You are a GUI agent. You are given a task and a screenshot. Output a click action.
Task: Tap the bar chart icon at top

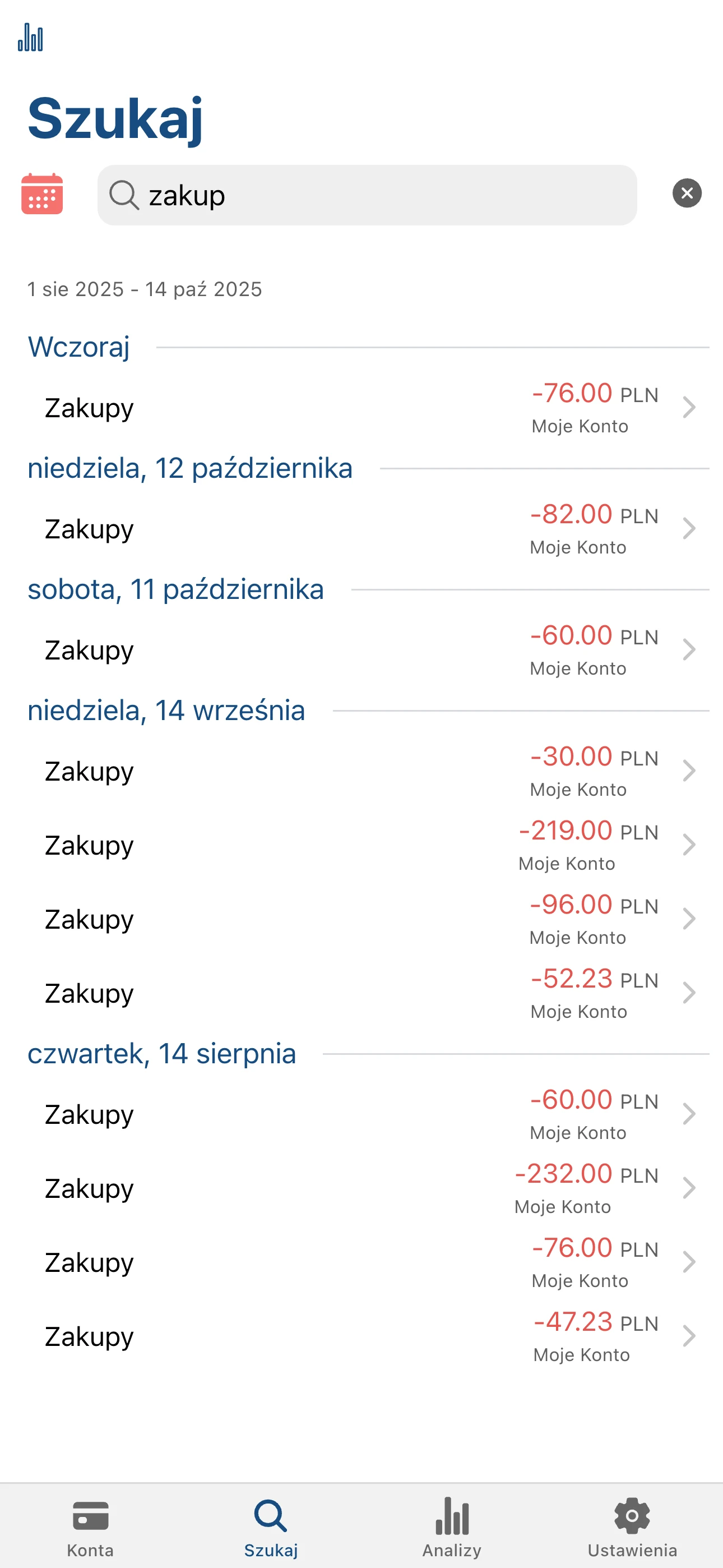tap(30, 38)
